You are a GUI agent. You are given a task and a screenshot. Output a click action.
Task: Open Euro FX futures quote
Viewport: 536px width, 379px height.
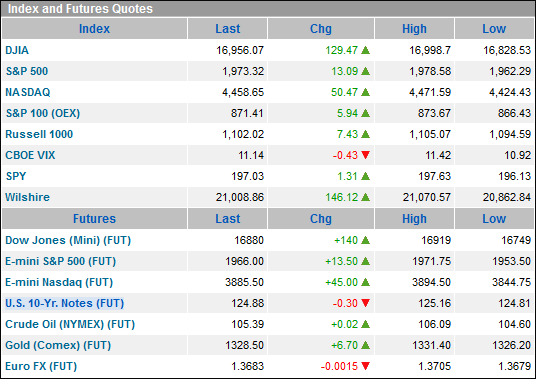point(41,366)
